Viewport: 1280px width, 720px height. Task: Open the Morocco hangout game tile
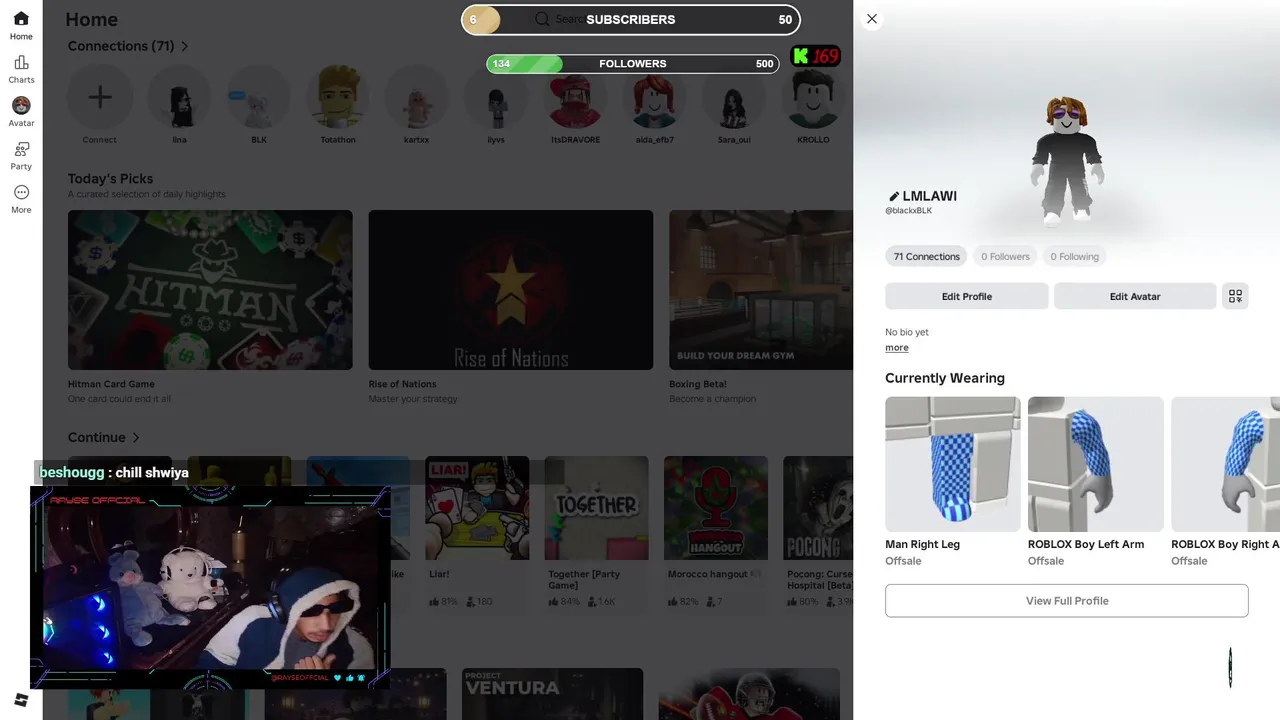click(x=716, y=508)
